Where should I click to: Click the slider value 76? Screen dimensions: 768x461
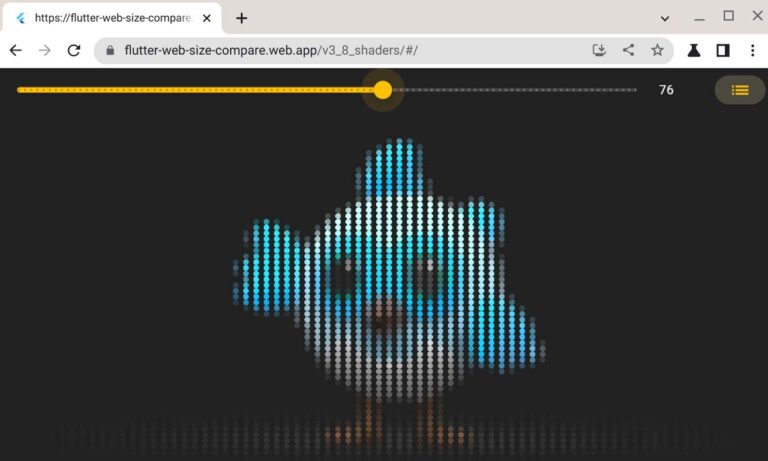666,90
